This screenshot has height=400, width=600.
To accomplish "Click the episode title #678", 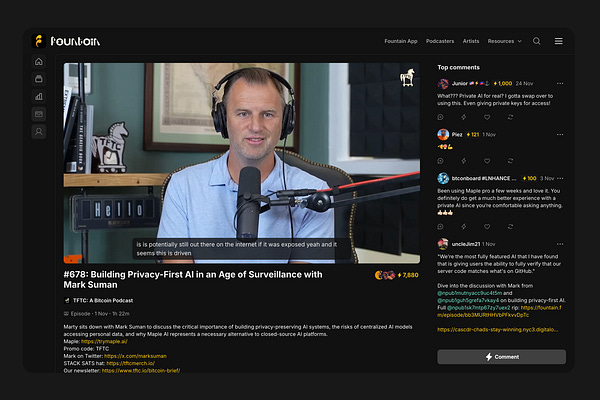I will [x=193, y=279].
